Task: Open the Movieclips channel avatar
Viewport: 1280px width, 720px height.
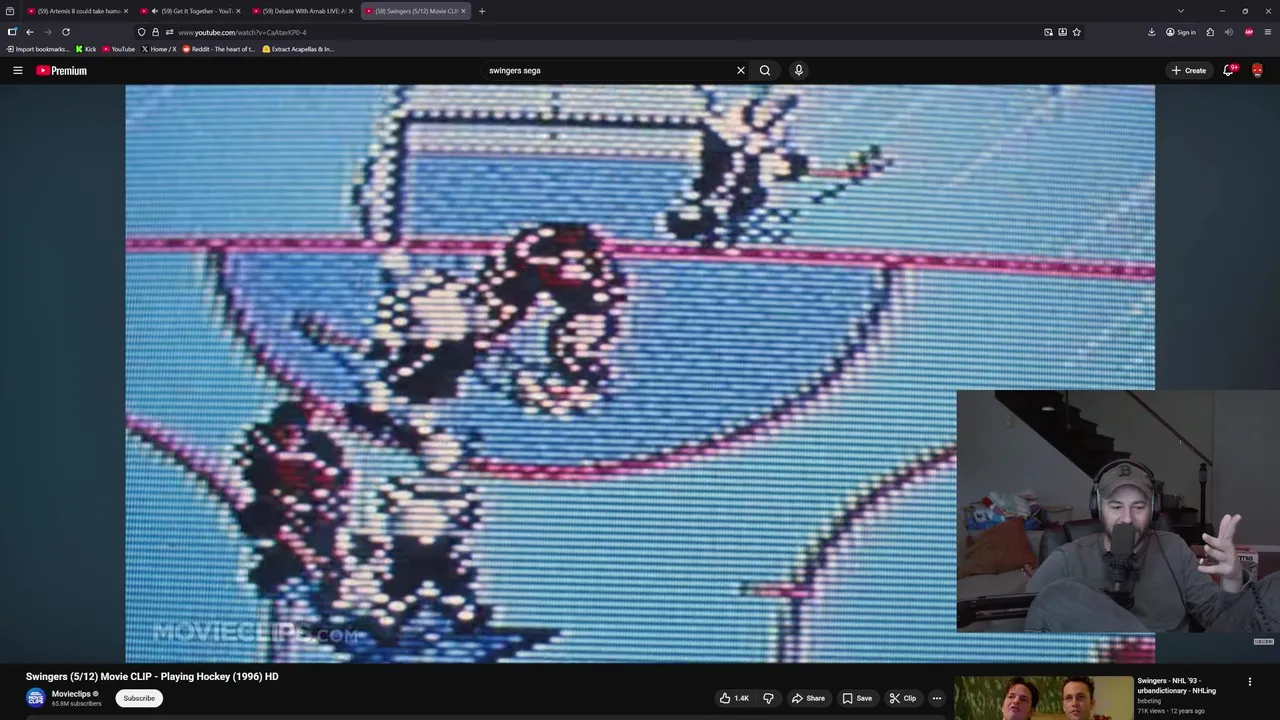Action: point(36,698)
